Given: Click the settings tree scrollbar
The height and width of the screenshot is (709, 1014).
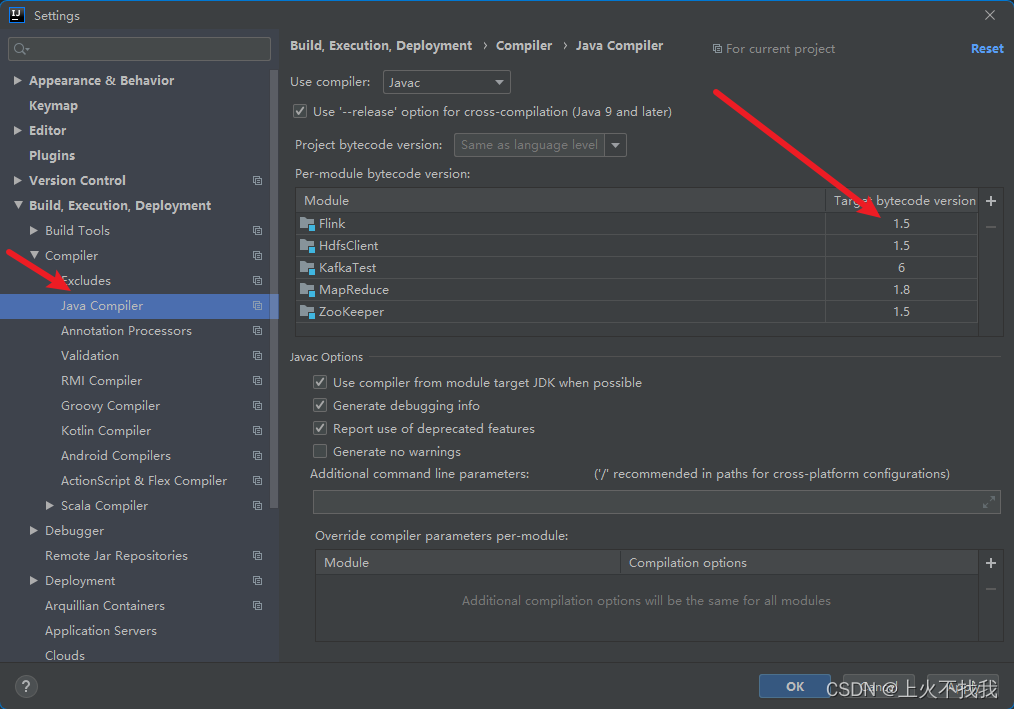Looking at the screenshot, I should [x=274, y=288].
